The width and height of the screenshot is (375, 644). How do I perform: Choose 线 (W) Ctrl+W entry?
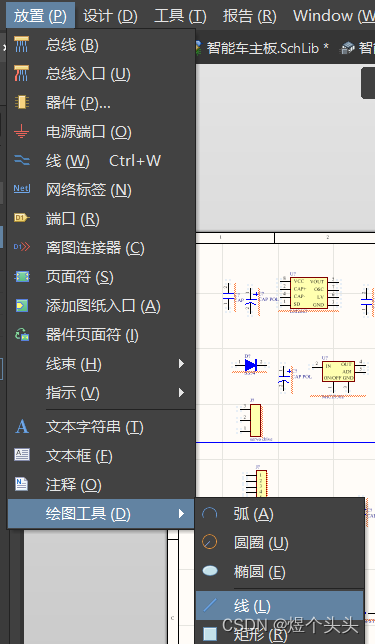[x=101, y=161]
